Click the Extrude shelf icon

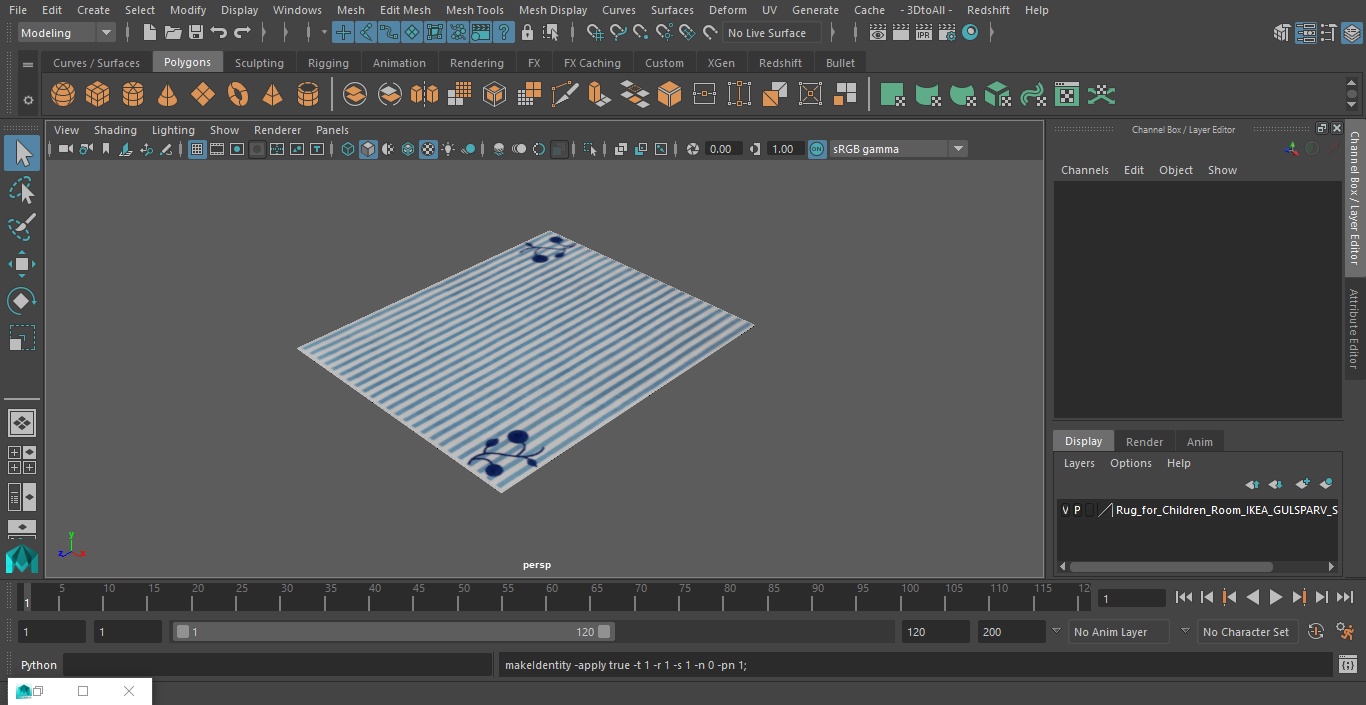(600, 95)
